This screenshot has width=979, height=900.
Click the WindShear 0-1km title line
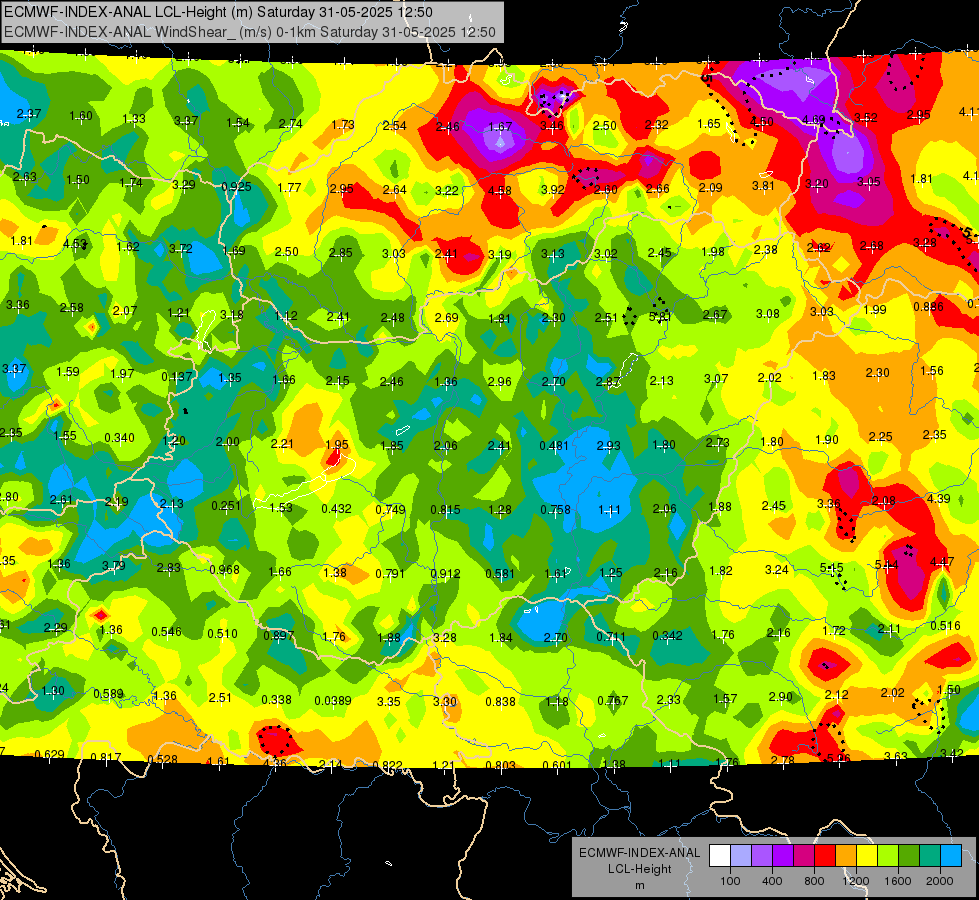[x=250, y=32]
